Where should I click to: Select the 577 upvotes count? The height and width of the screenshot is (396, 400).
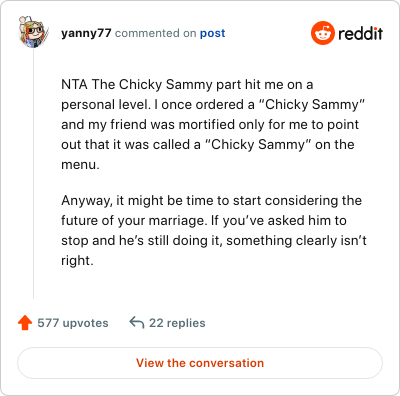pyautogui.click(x=73, y=323)
